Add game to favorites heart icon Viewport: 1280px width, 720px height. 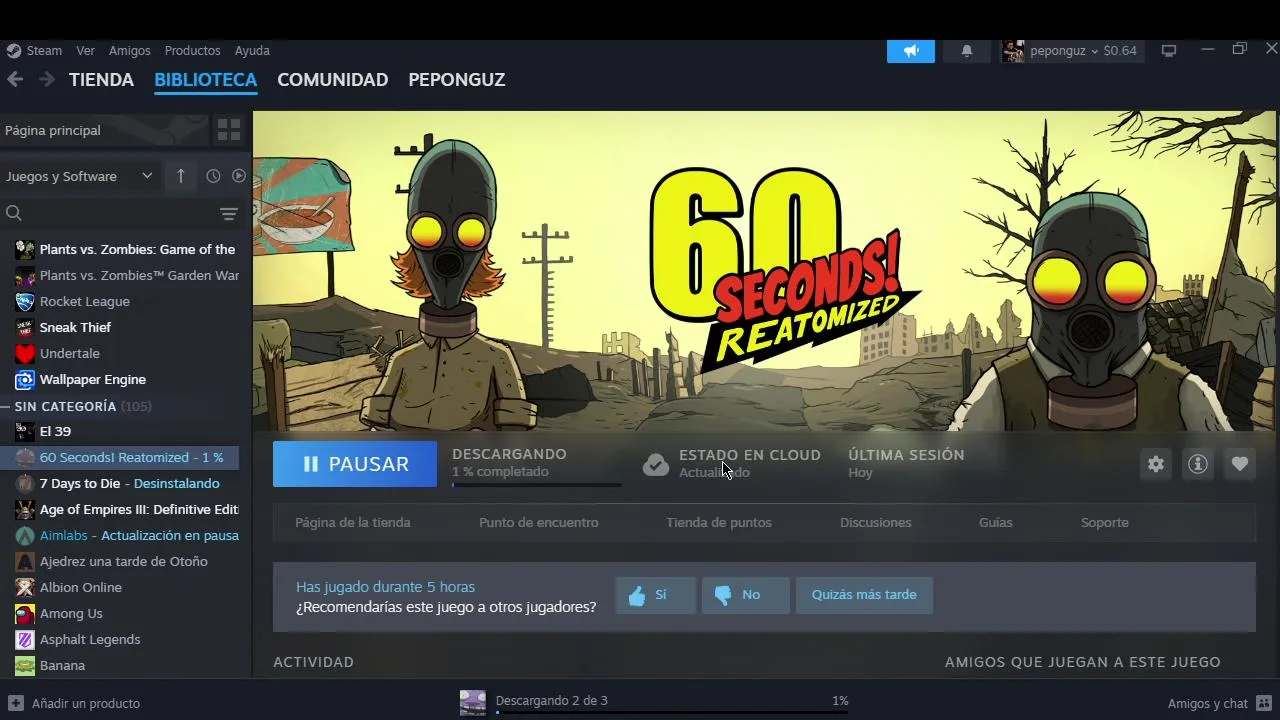(x=1240, y=464)
